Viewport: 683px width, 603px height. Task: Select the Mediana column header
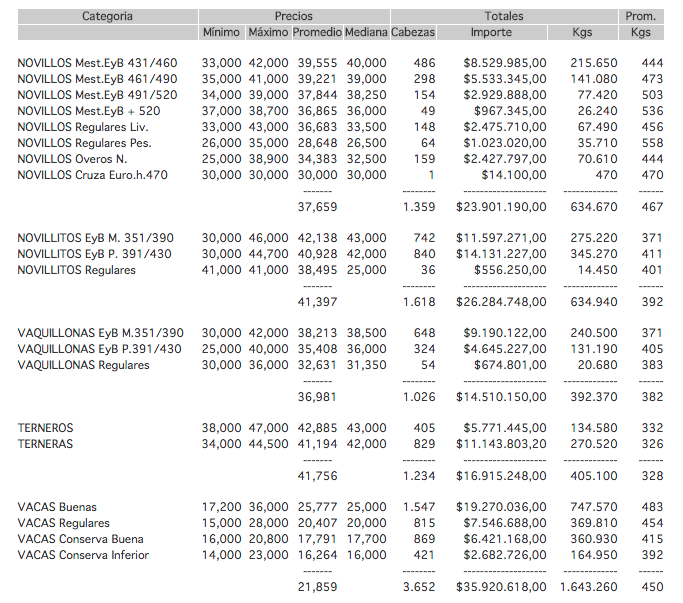(x=366, y=32)
